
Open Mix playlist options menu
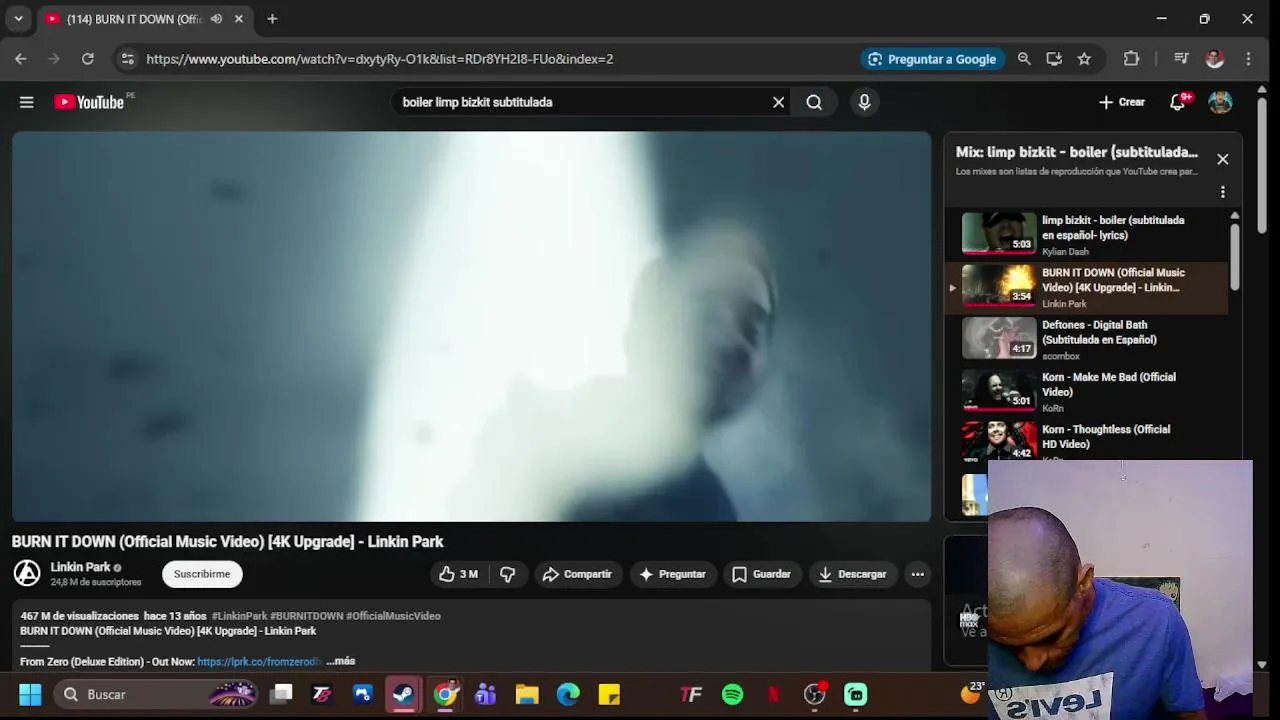(x=1222, y=192)
